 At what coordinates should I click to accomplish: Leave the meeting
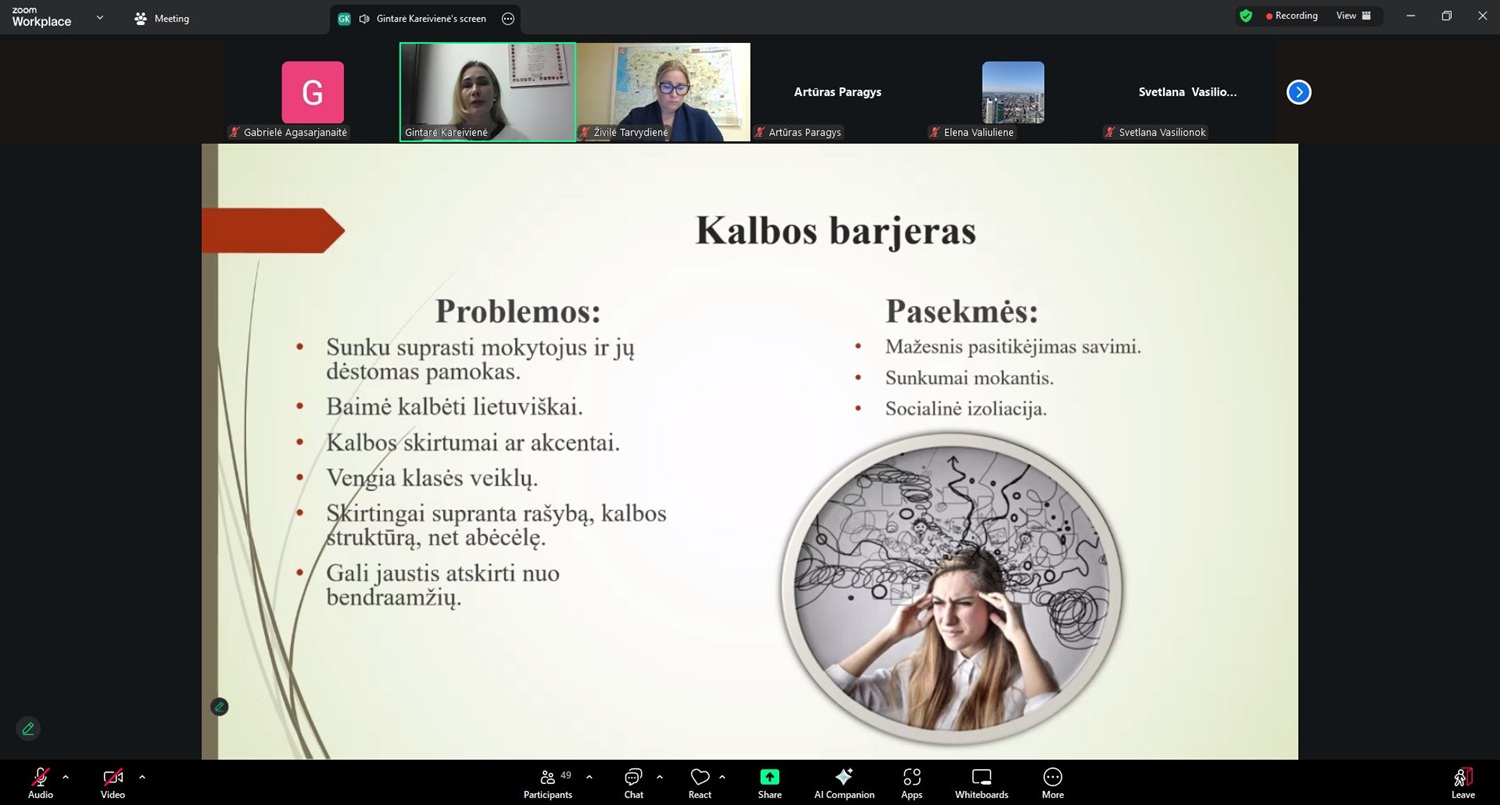[1463, 782]
